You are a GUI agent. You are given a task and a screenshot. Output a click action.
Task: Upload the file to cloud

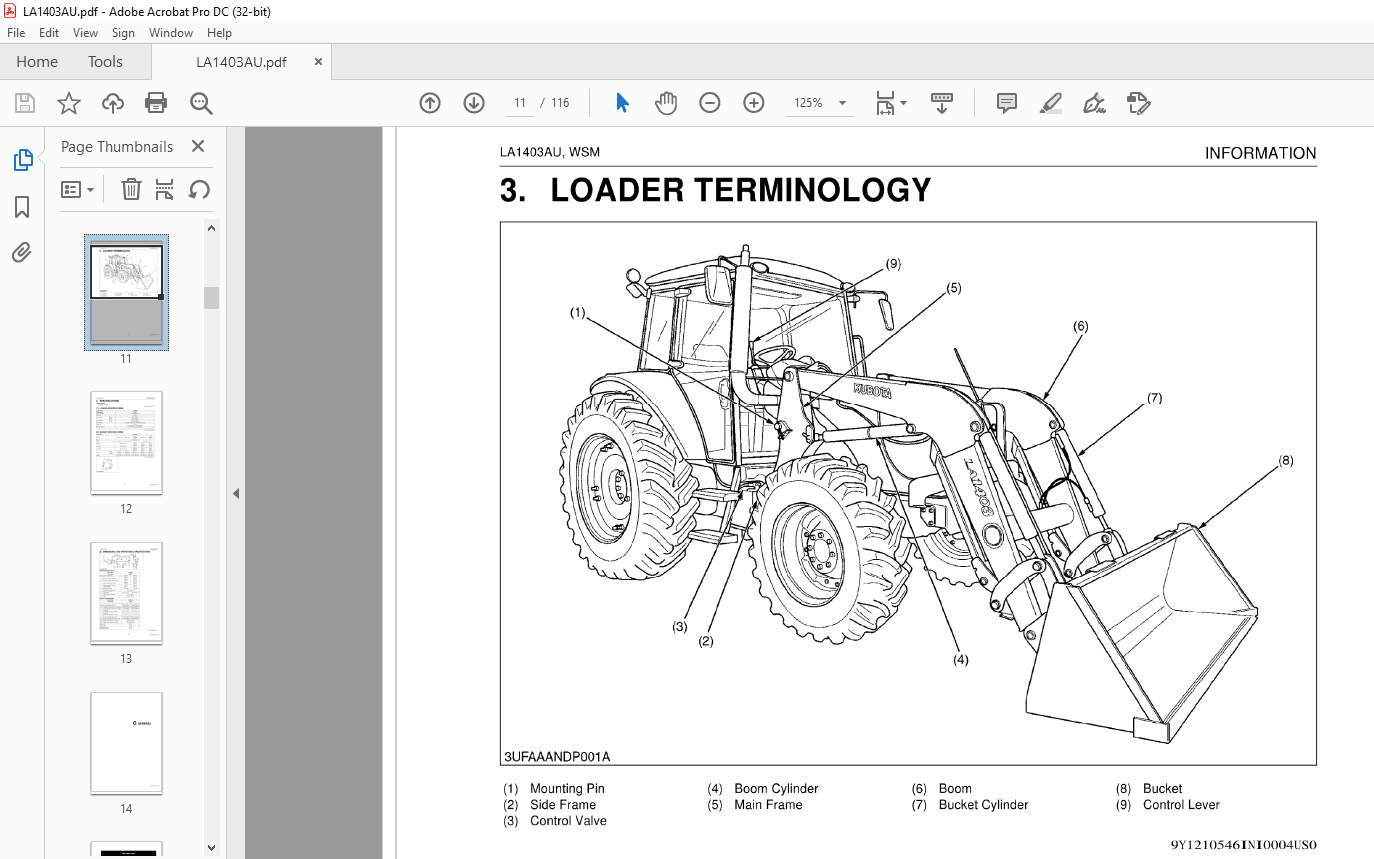113,103
